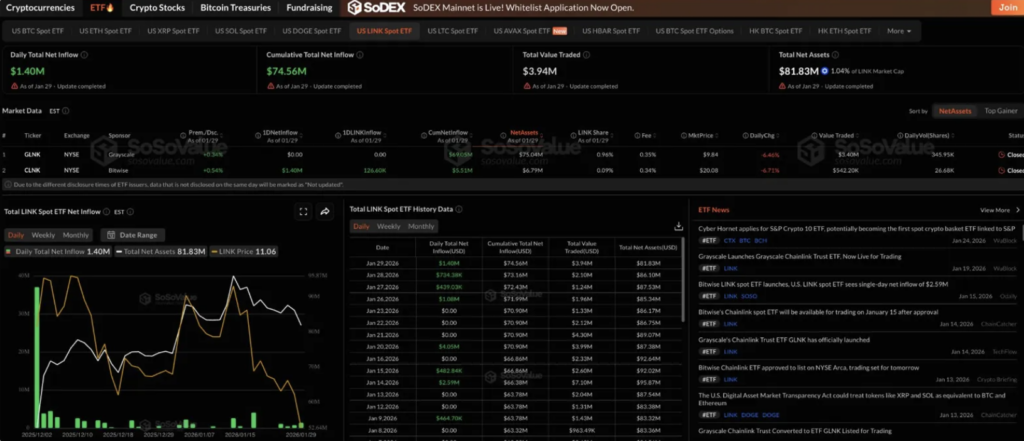This screenshot has height=441, width=1024.
Task: Open the Fundraising tab
Action: pos(310,8)
